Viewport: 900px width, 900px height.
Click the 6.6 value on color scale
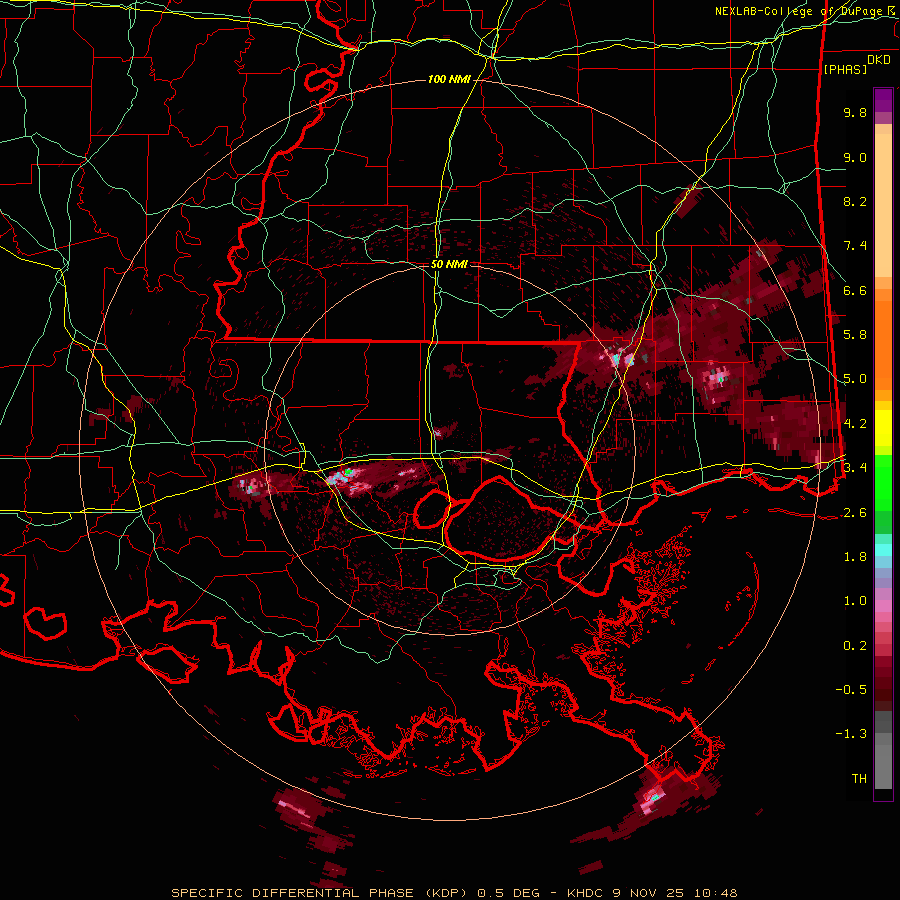pyautogui.click(x=855, y=290)
